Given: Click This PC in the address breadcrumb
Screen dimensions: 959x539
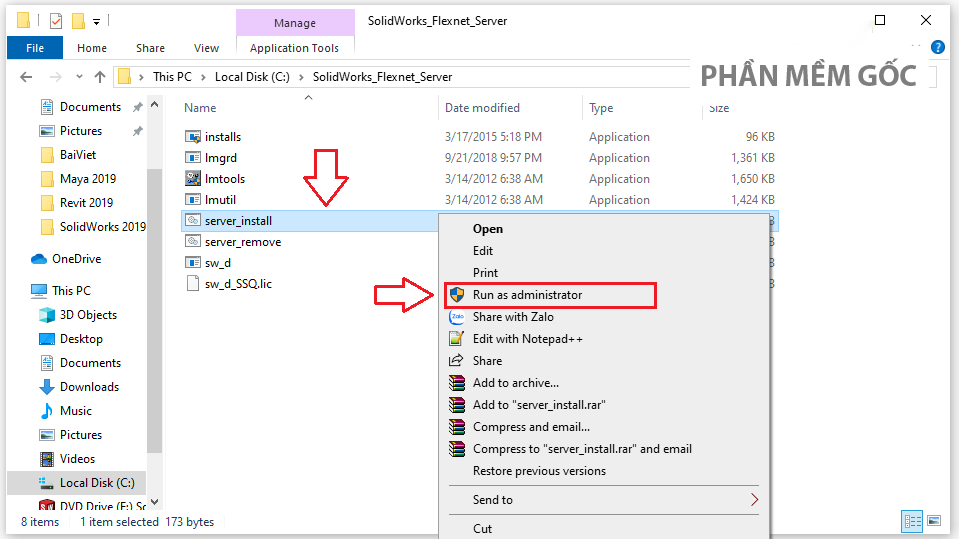Looking at the screenshot, I should tap(172, 77).
